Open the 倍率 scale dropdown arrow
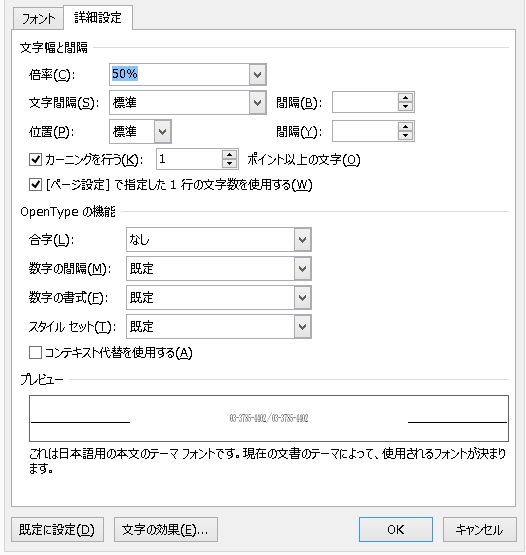 (257, 74)
